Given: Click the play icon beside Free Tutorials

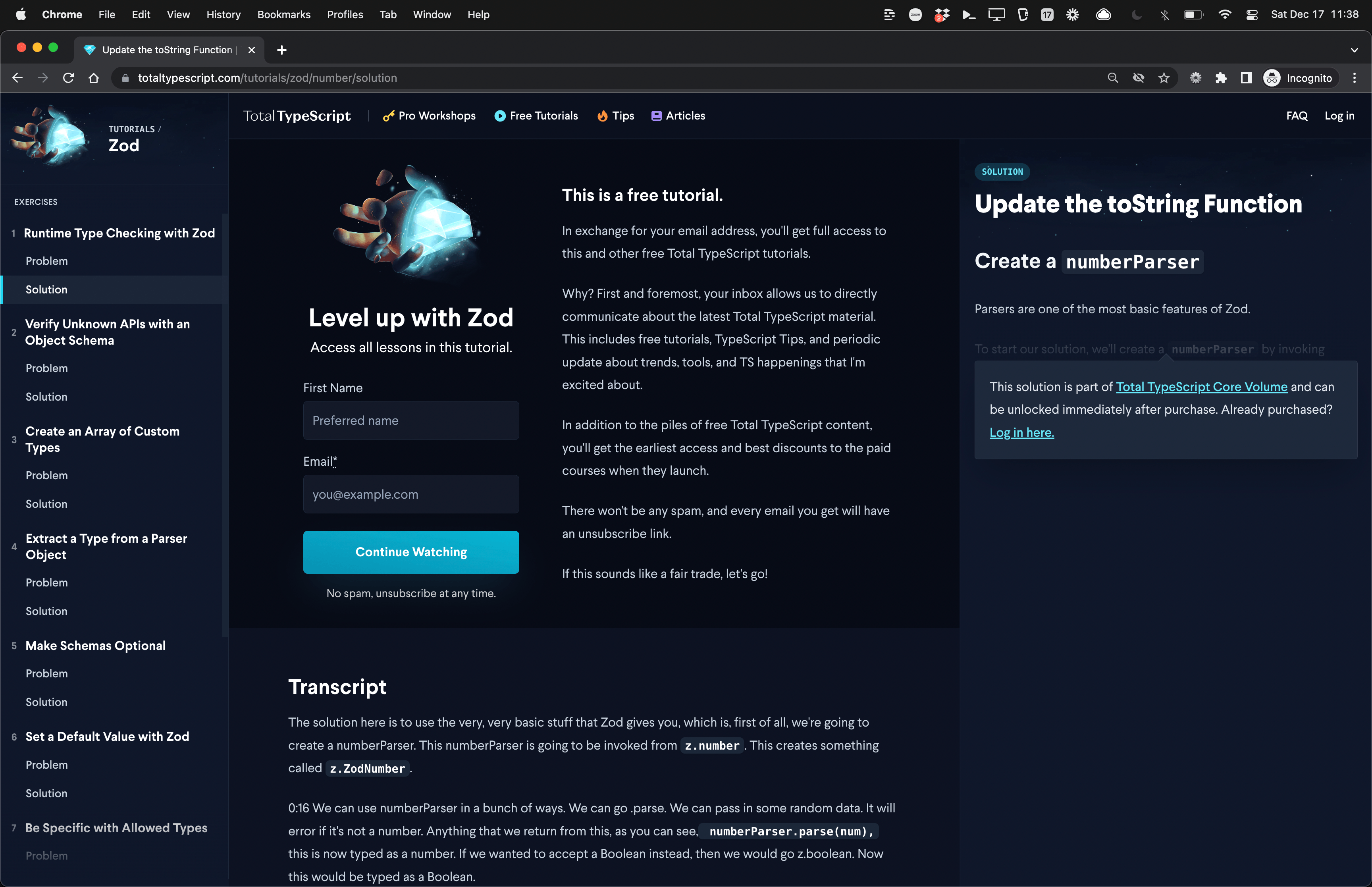Looking at the screenshot, I should (x=500, y=116).
